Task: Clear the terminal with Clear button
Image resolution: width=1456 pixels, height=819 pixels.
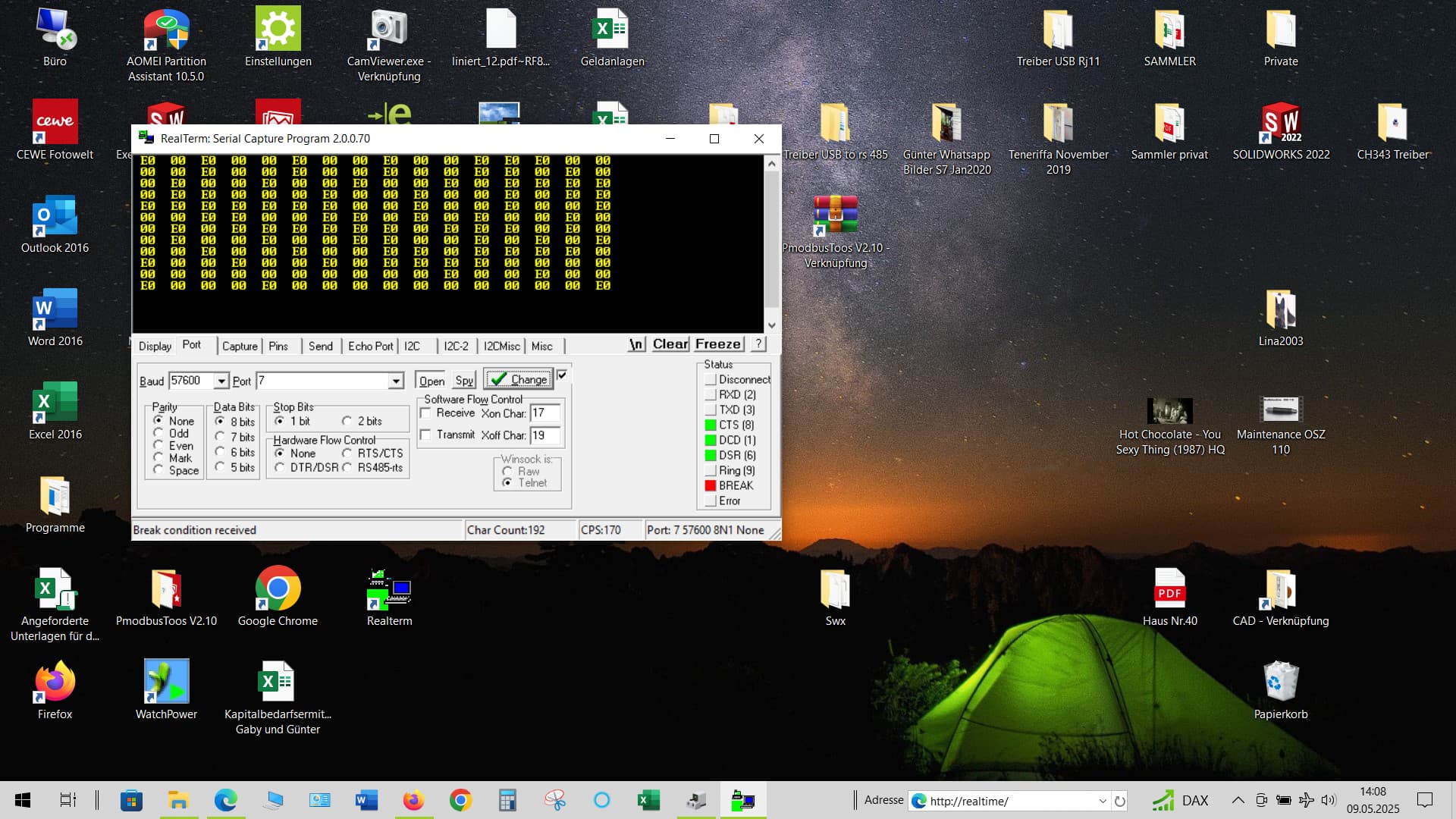Action: [x=670, y=344]
